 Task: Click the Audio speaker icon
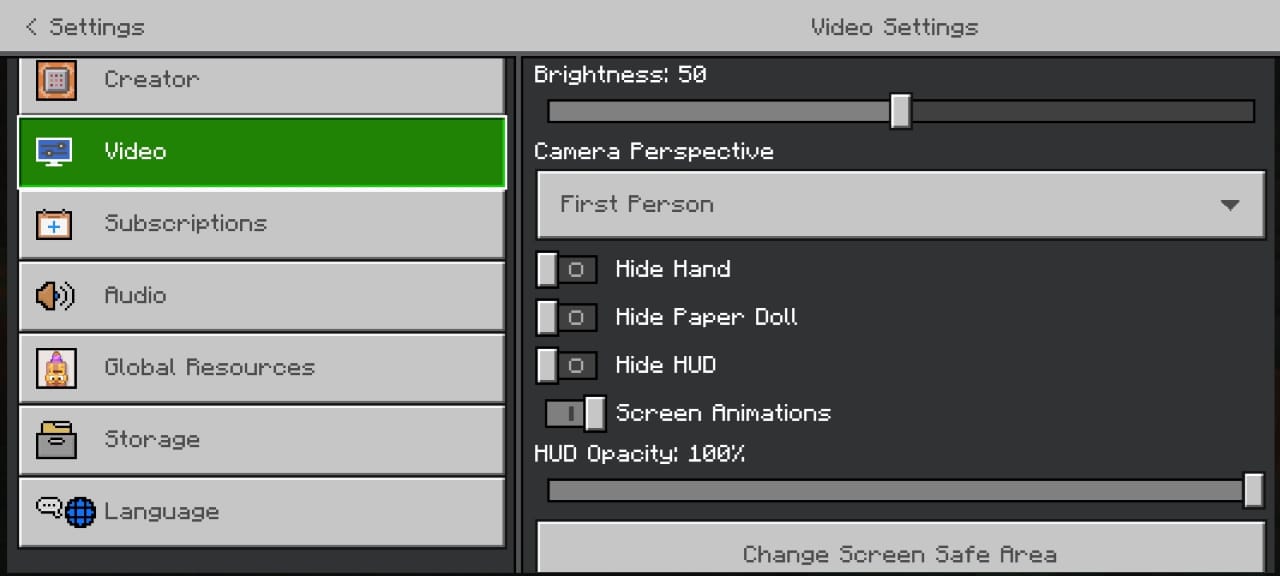(55, 296)
